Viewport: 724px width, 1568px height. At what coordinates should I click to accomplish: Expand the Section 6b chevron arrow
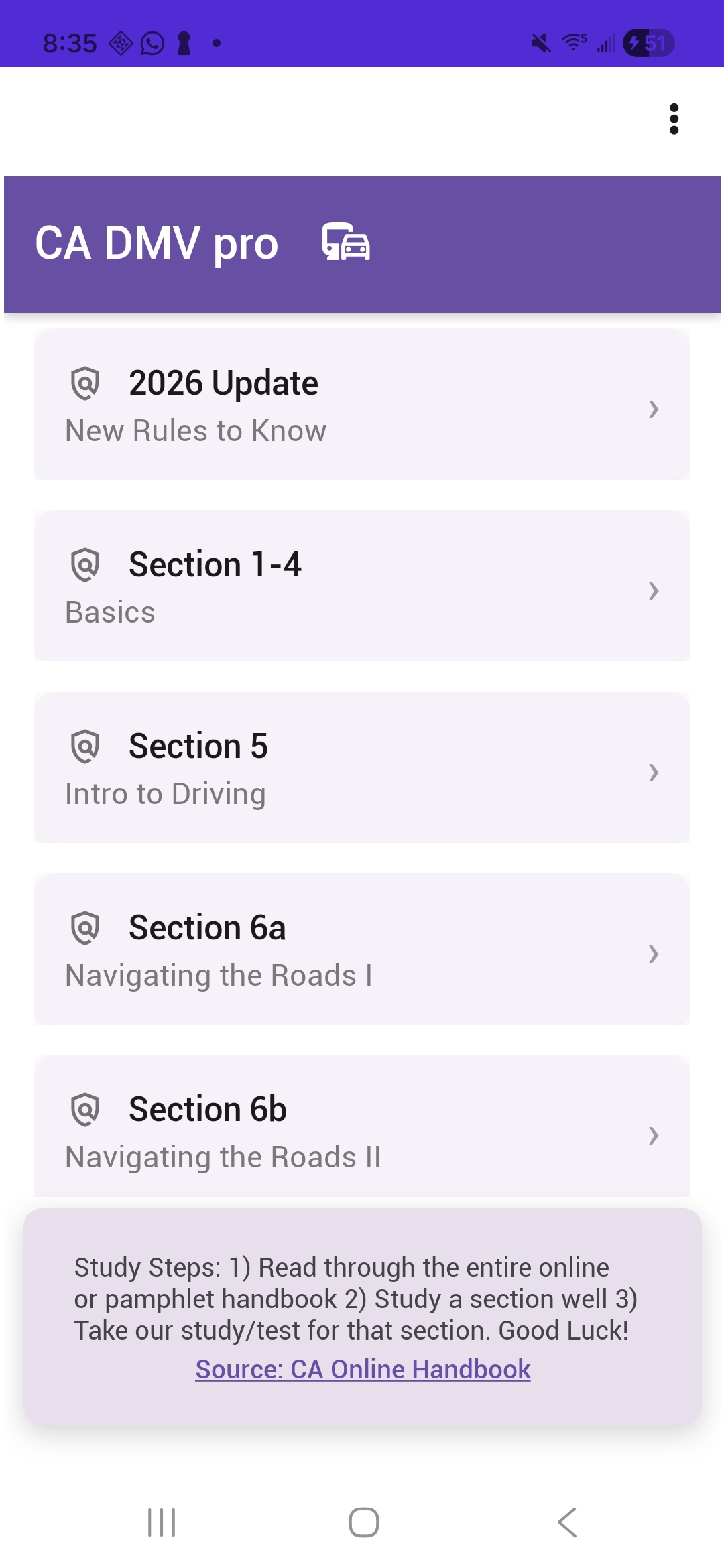click(x=654, y=1135)
